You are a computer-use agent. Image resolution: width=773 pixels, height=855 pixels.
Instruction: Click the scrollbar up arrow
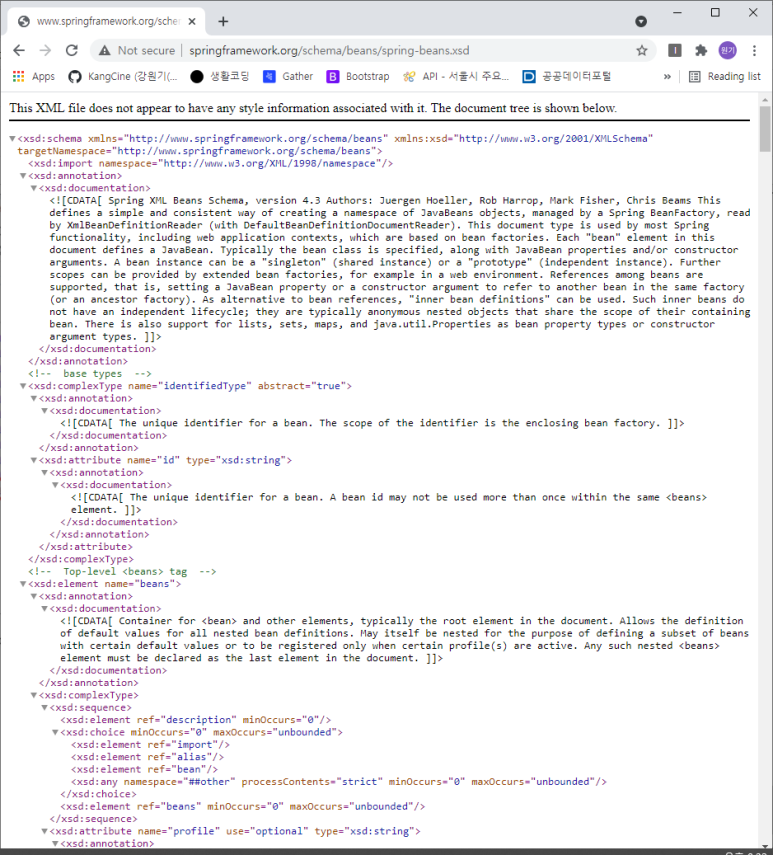(765, 100)
